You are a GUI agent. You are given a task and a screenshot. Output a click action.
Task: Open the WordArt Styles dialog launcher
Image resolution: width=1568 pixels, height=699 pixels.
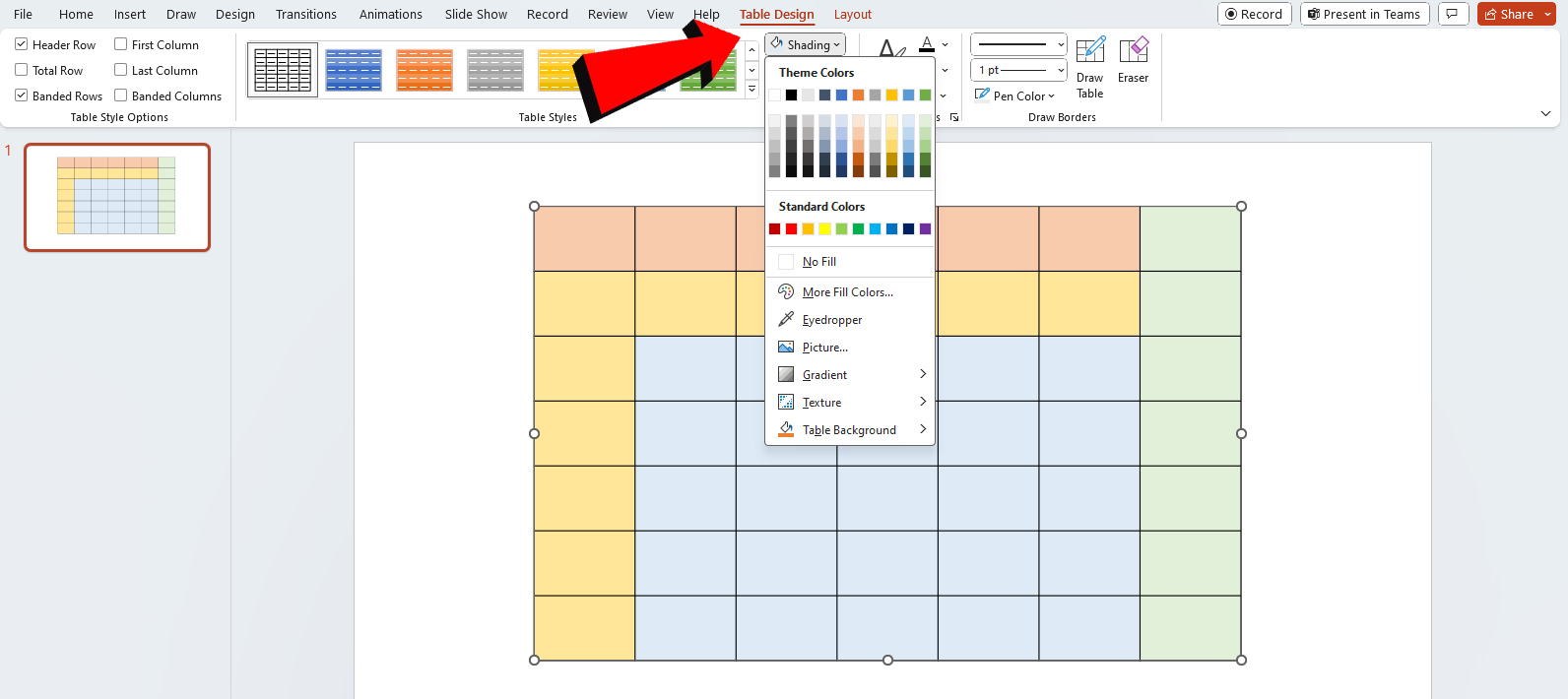(954, 117)
